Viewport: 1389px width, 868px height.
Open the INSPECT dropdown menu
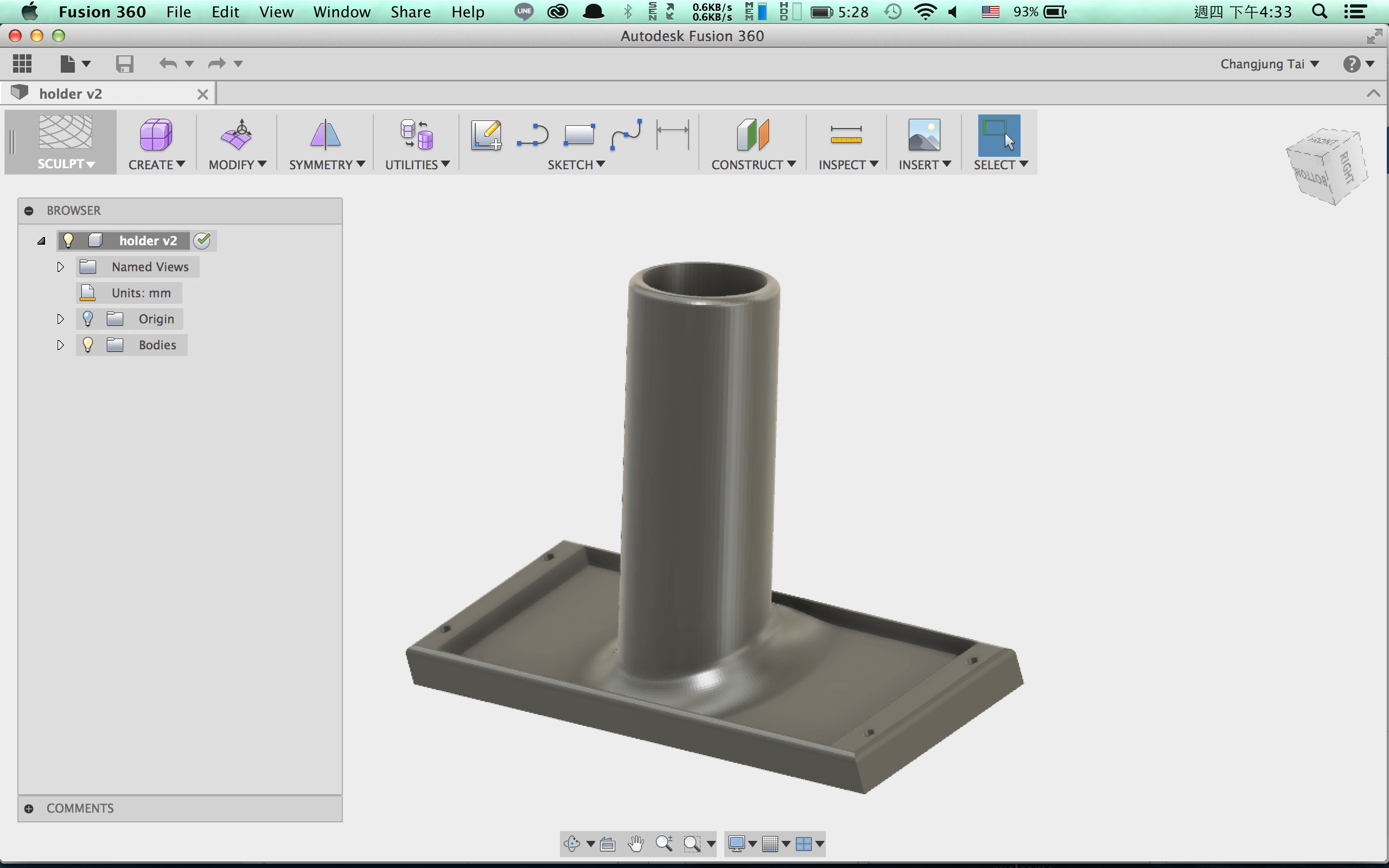(849, 165)
